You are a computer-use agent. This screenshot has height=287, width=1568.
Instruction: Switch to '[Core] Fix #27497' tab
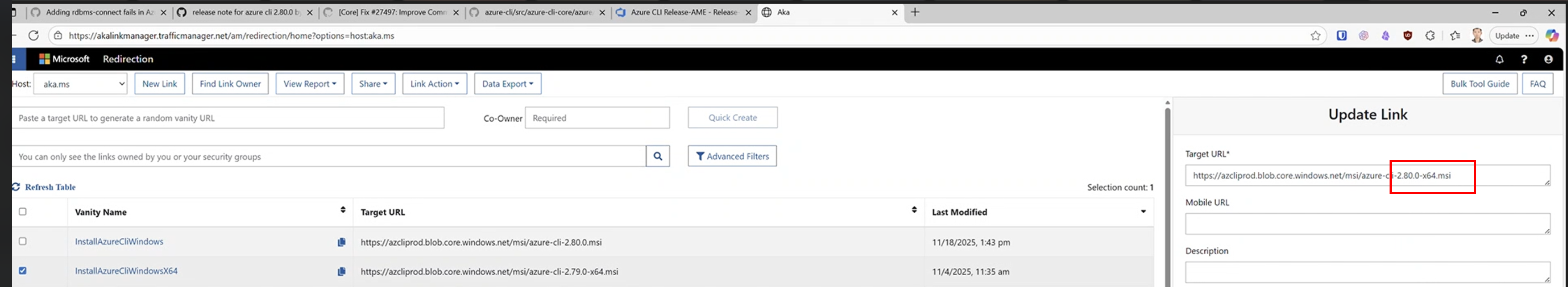(392, 12)
